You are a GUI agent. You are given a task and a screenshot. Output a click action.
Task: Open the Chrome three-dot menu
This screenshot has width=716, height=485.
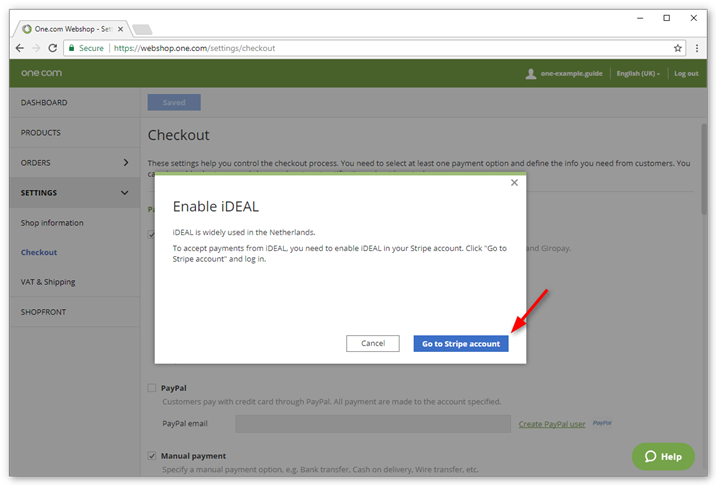[x=696, y=48]
